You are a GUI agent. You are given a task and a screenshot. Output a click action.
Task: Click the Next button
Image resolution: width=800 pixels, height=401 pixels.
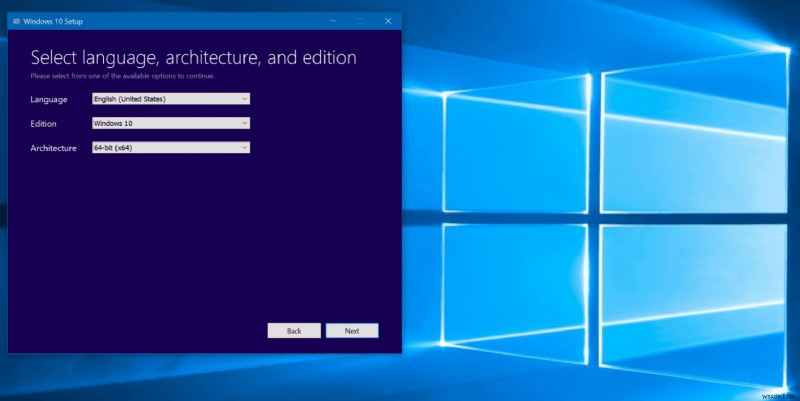[352, 331]
